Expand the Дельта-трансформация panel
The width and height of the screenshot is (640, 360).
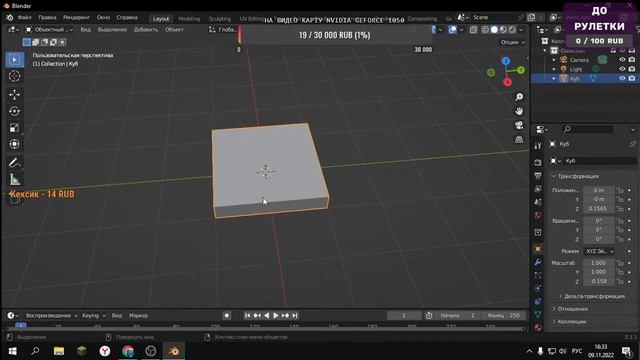(x=594, y=296)
